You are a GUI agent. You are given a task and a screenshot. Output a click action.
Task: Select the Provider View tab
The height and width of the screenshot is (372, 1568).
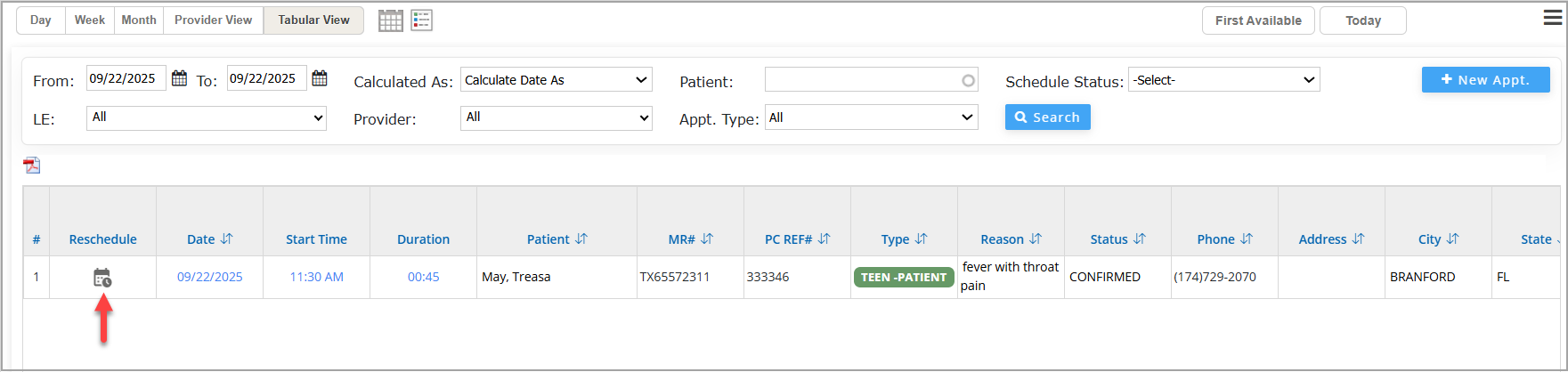point(213,20)
